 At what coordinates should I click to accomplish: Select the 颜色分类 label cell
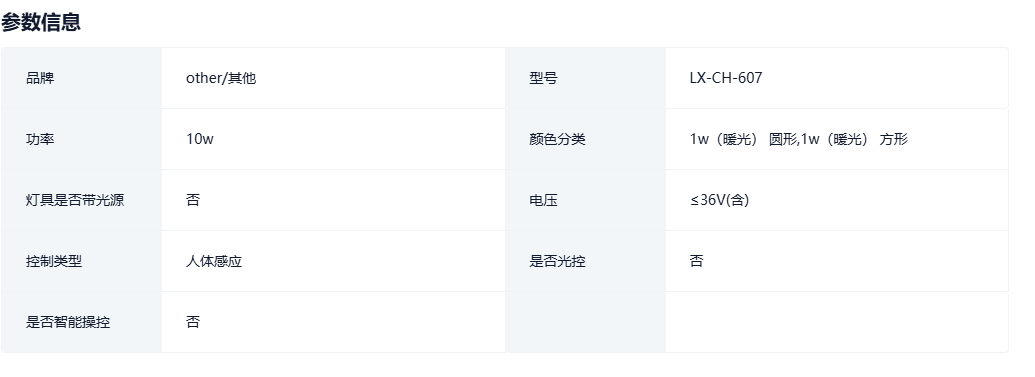tap(585, 139)
